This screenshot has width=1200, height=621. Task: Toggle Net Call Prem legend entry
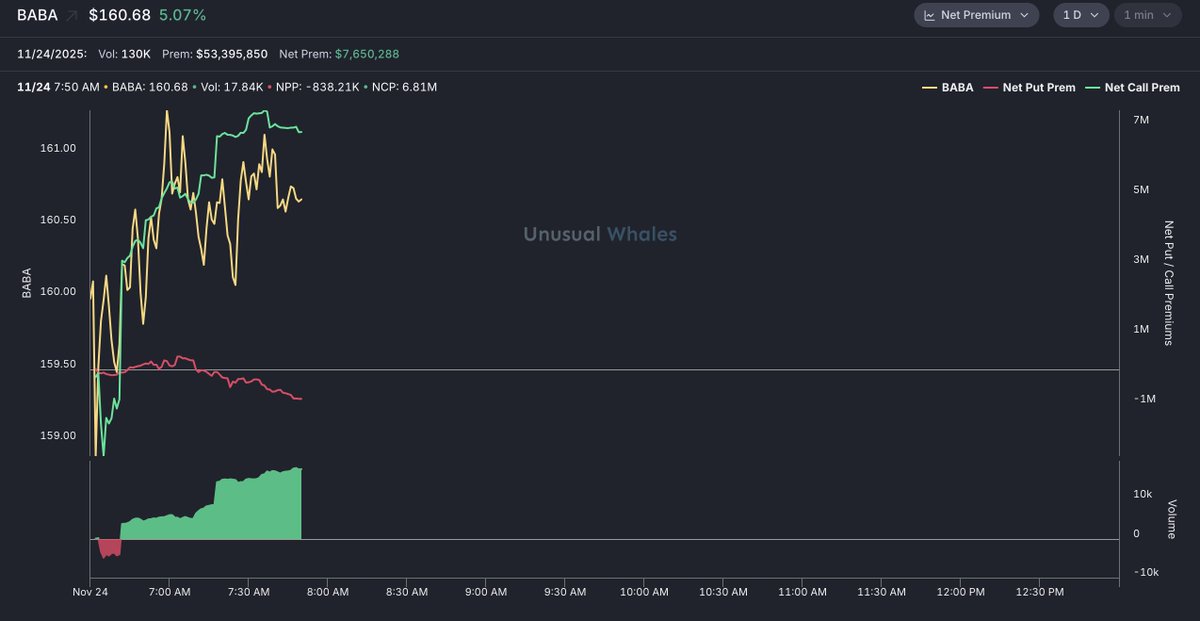click(x=1142, y=87)
